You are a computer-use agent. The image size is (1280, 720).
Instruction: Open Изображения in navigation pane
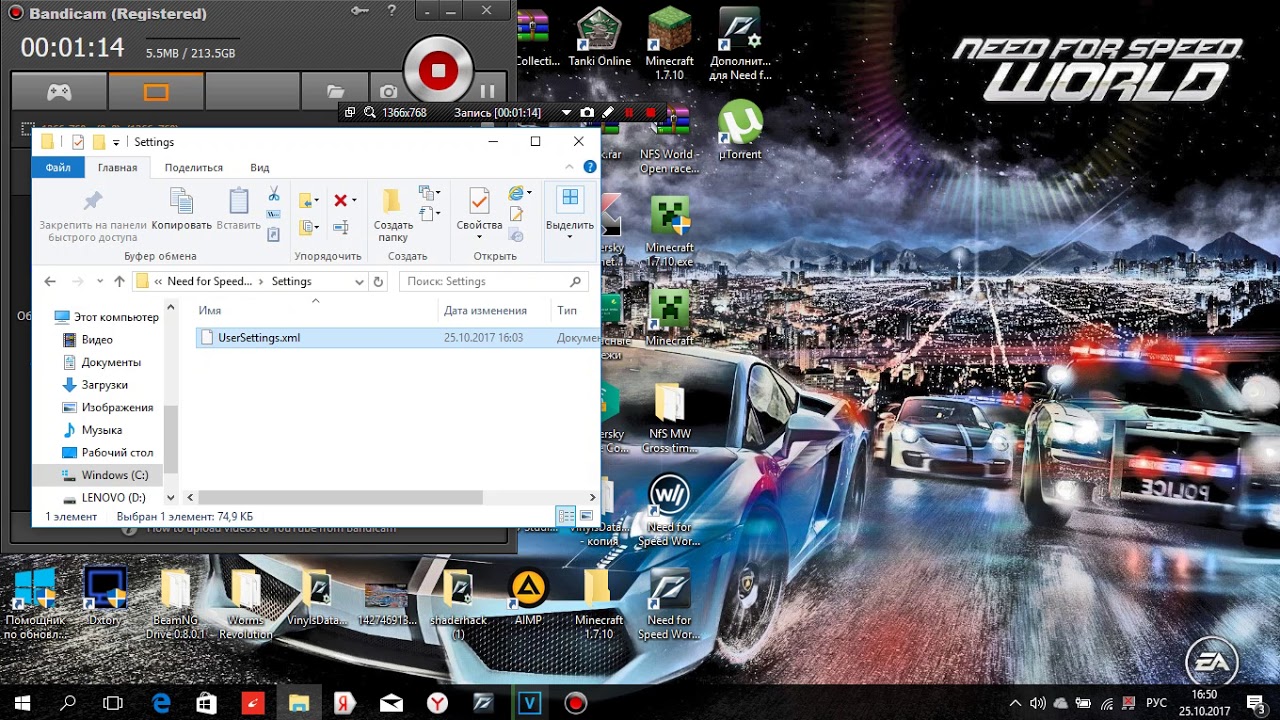[107, 407]
